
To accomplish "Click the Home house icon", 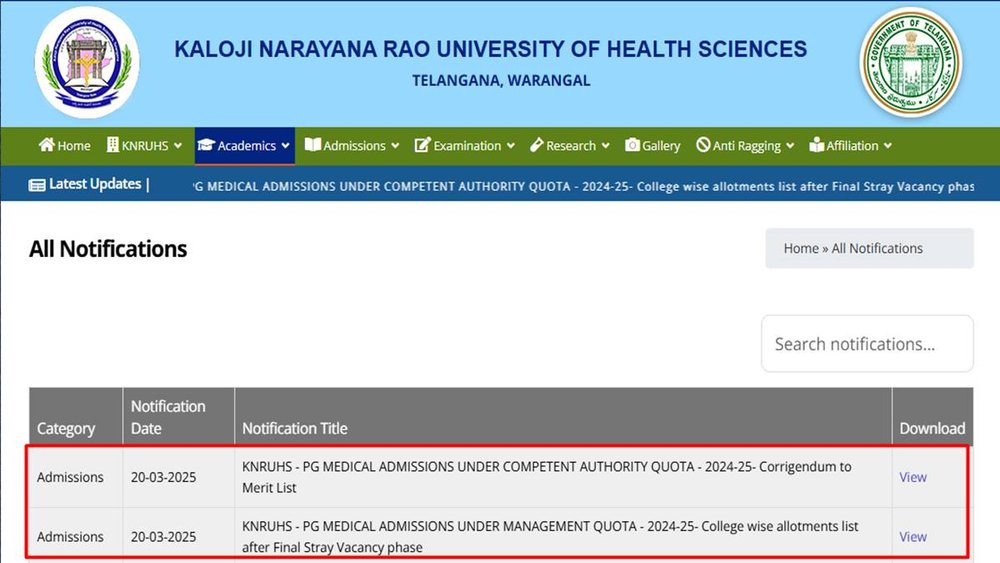I will pyautogui.click(x=46, y=145).
